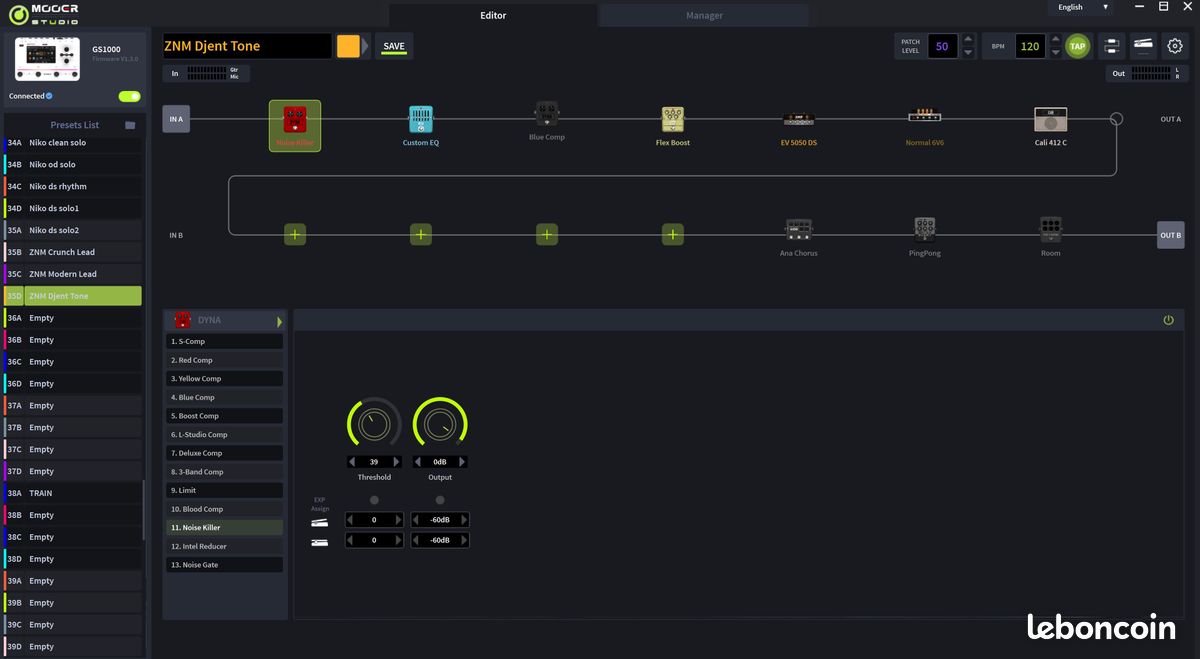This screenshot has width=1200, height=659.
Task: Select empty preset slot 36A
Action: [72, 318]
